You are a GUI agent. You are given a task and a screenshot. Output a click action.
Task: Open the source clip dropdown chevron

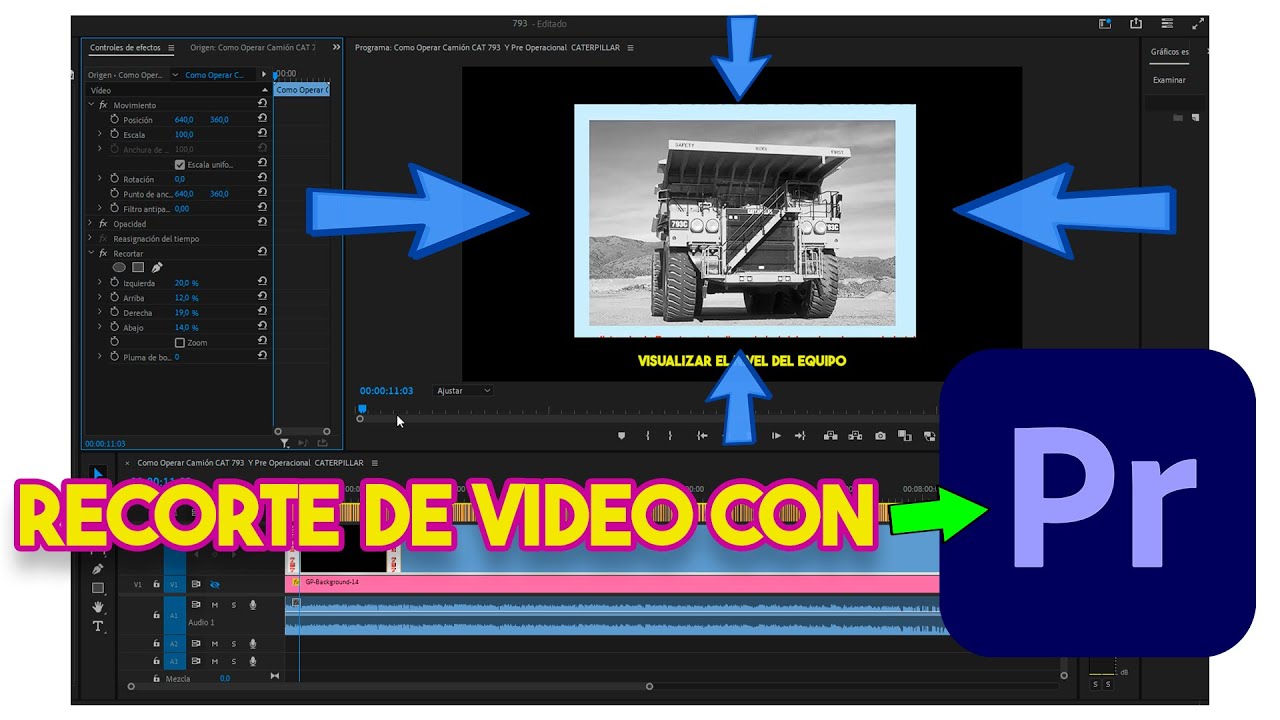175,75
